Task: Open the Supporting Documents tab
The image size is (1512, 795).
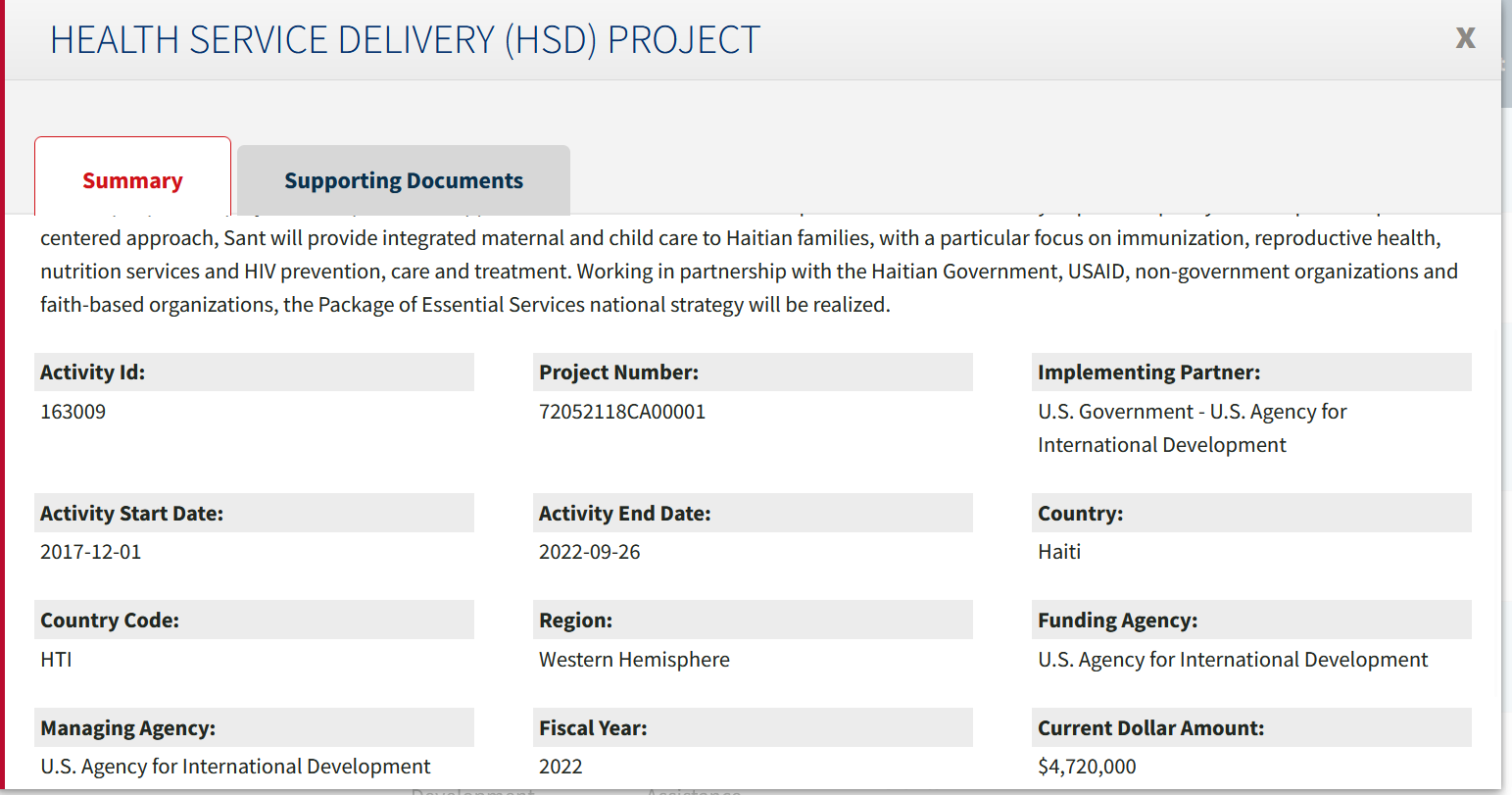Action: click(404, 180)
